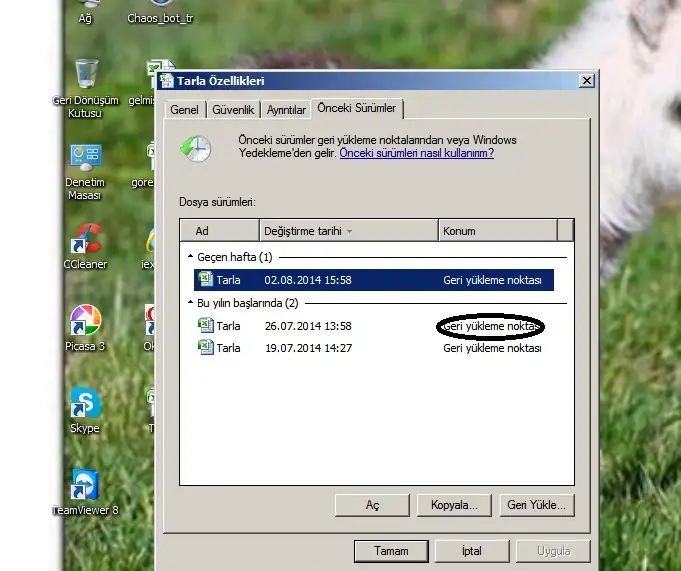
Task: Collapse the Geçen hafta (1) group
Action: [190, 258]
